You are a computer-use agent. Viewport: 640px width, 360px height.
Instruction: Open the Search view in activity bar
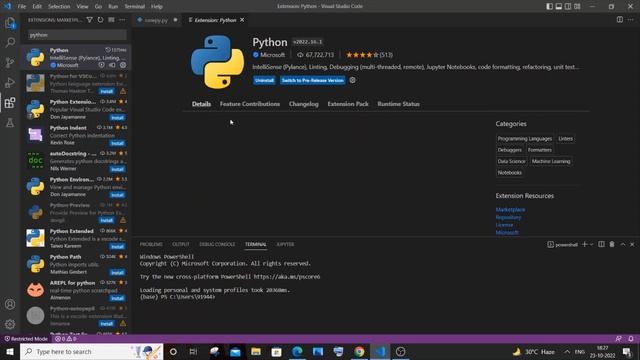(10, 42)
